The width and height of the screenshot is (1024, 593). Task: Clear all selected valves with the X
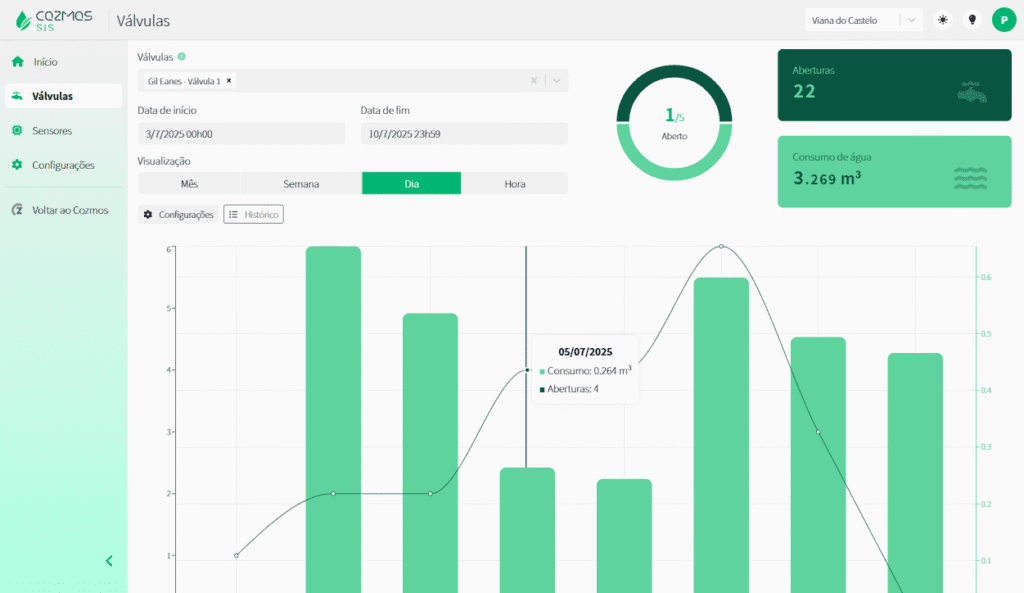coord(534,81)
